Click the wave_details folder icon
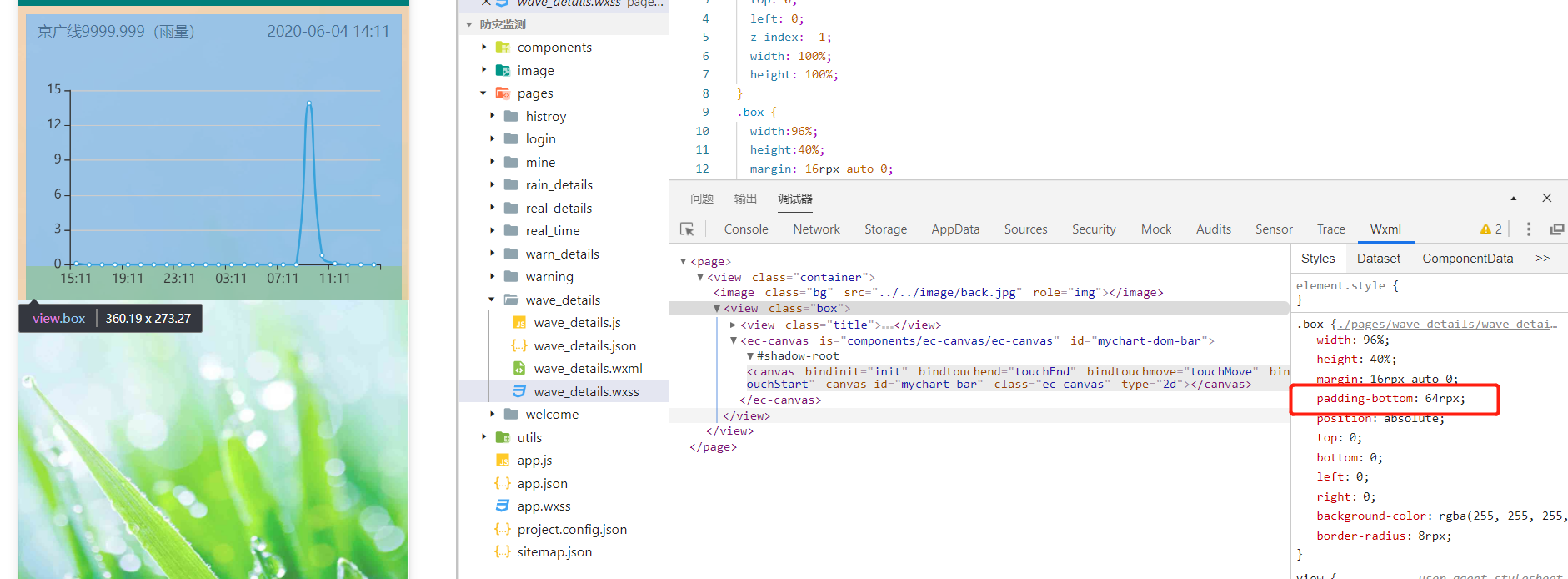Viewport: 1568px width, 579px height. [511, 300]
